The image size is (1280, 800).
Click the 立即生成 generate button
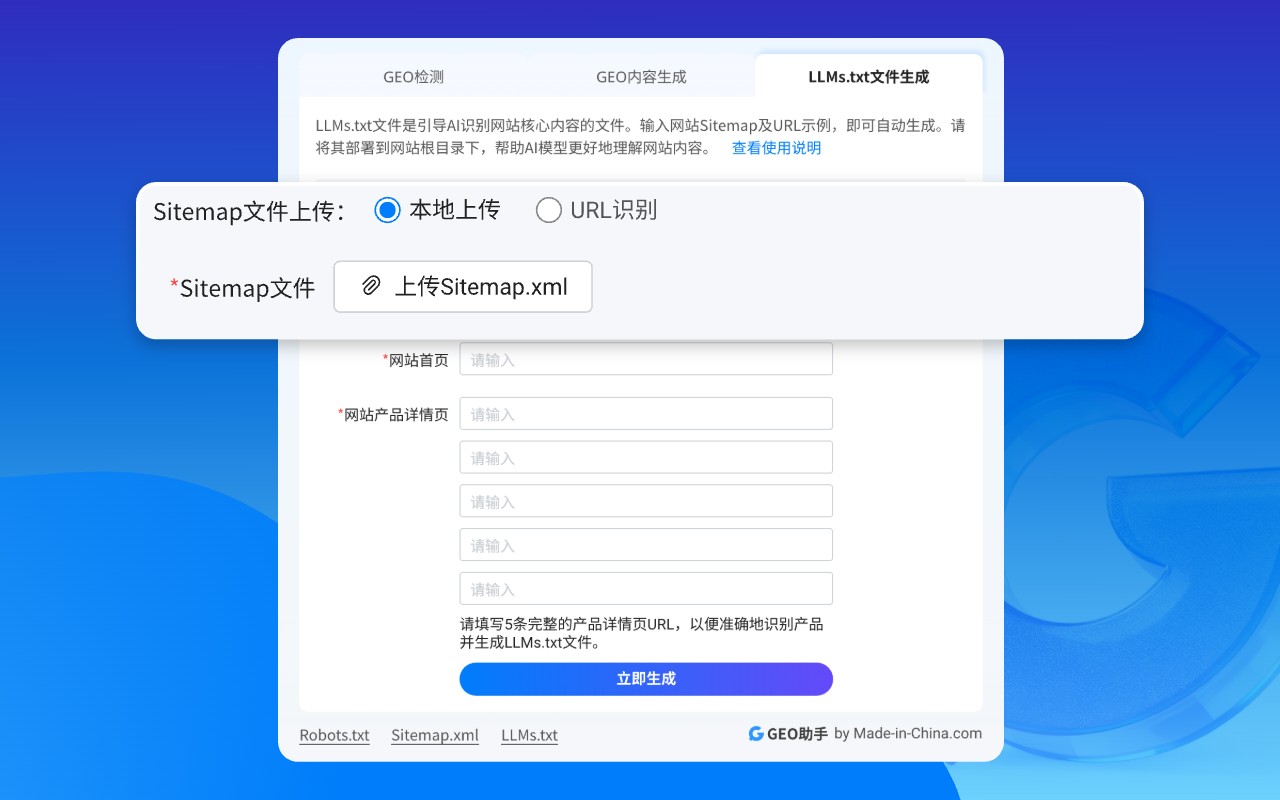point(645,679)
